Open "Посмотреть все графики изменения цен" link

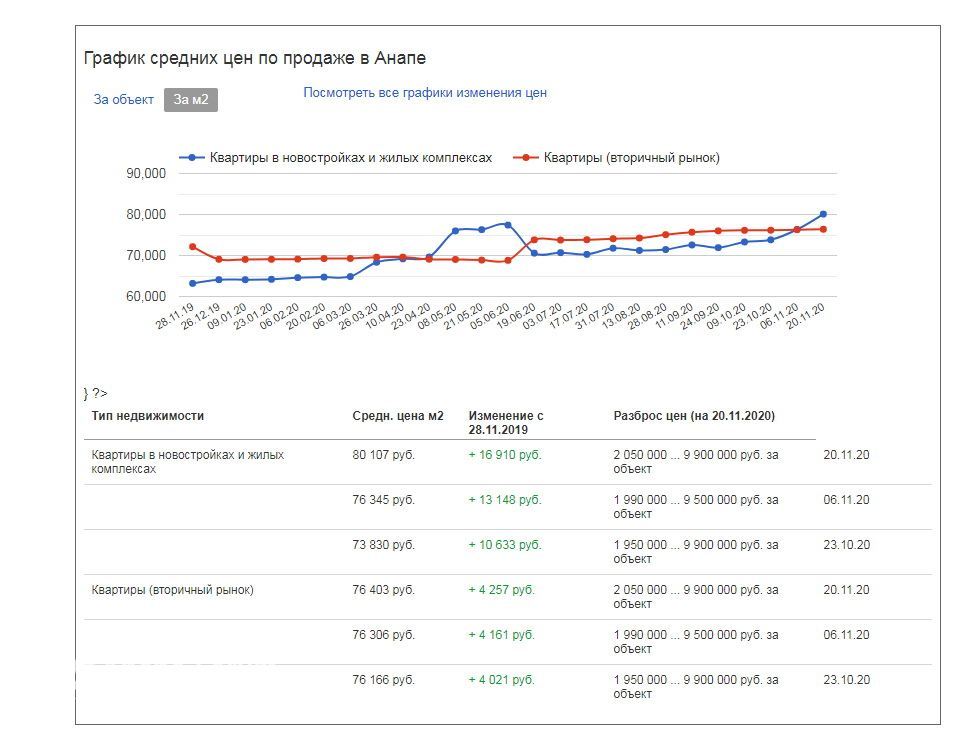(x=425, y=93)
